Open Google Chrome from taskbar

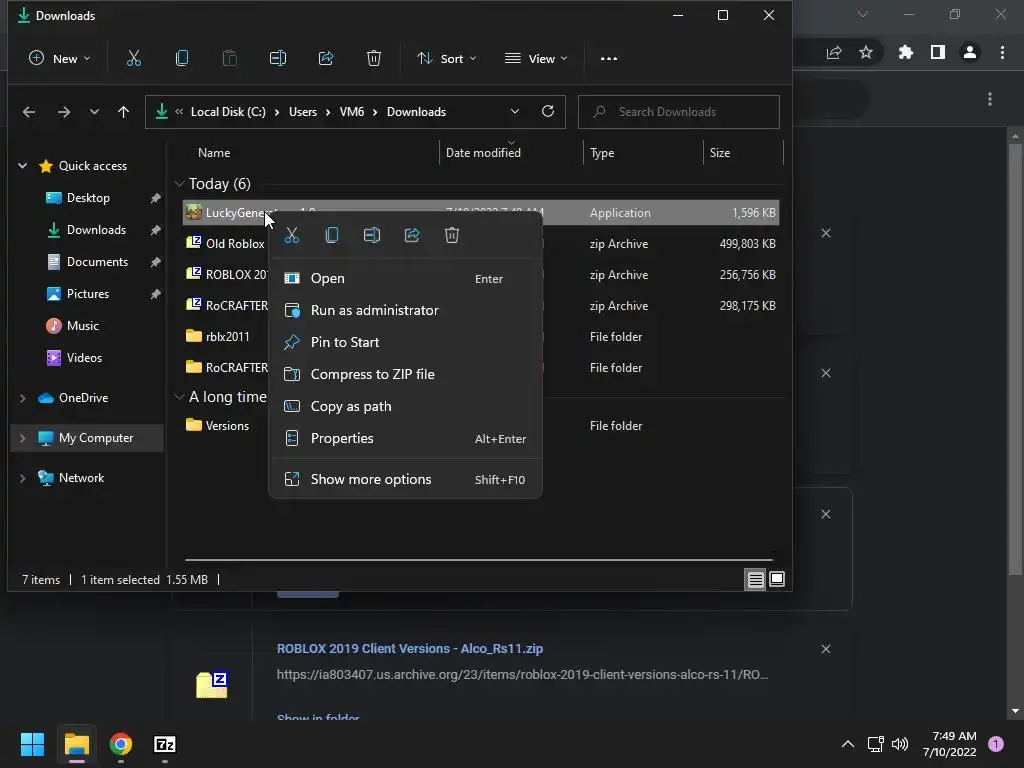(121, 744)
